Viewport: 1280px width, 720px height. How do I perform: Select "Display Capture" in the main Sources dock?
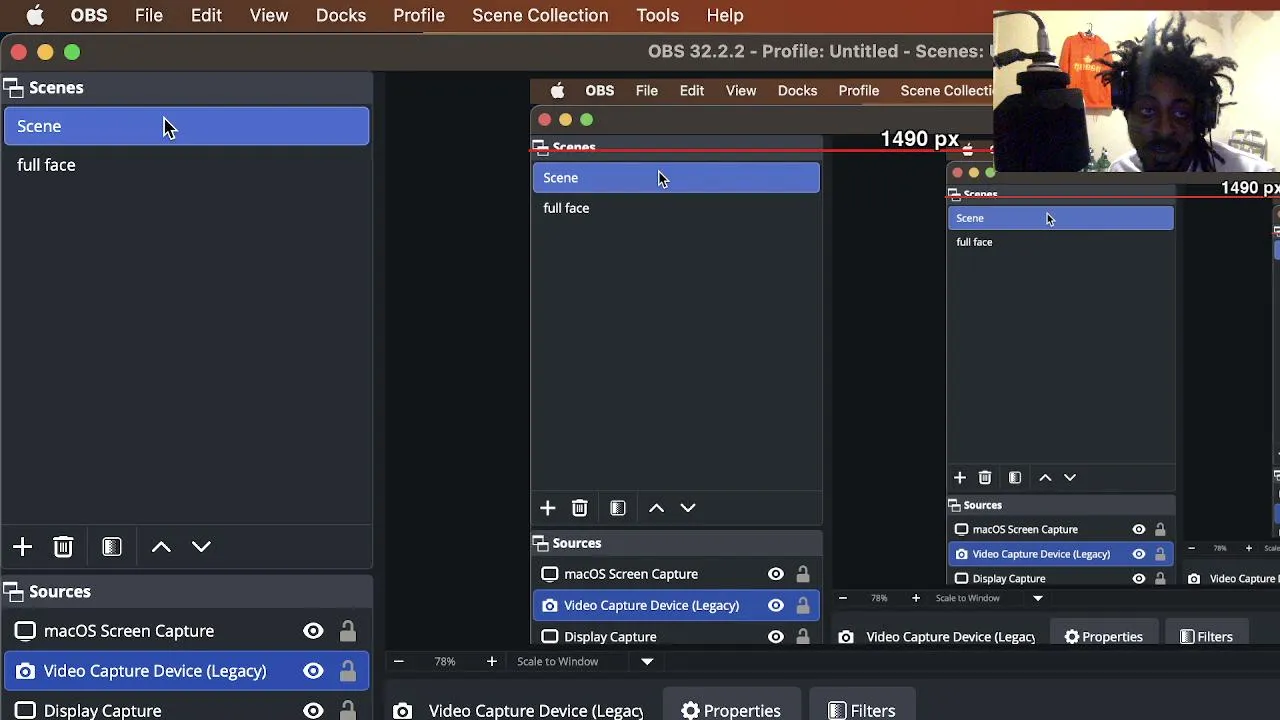coord(102,711)
